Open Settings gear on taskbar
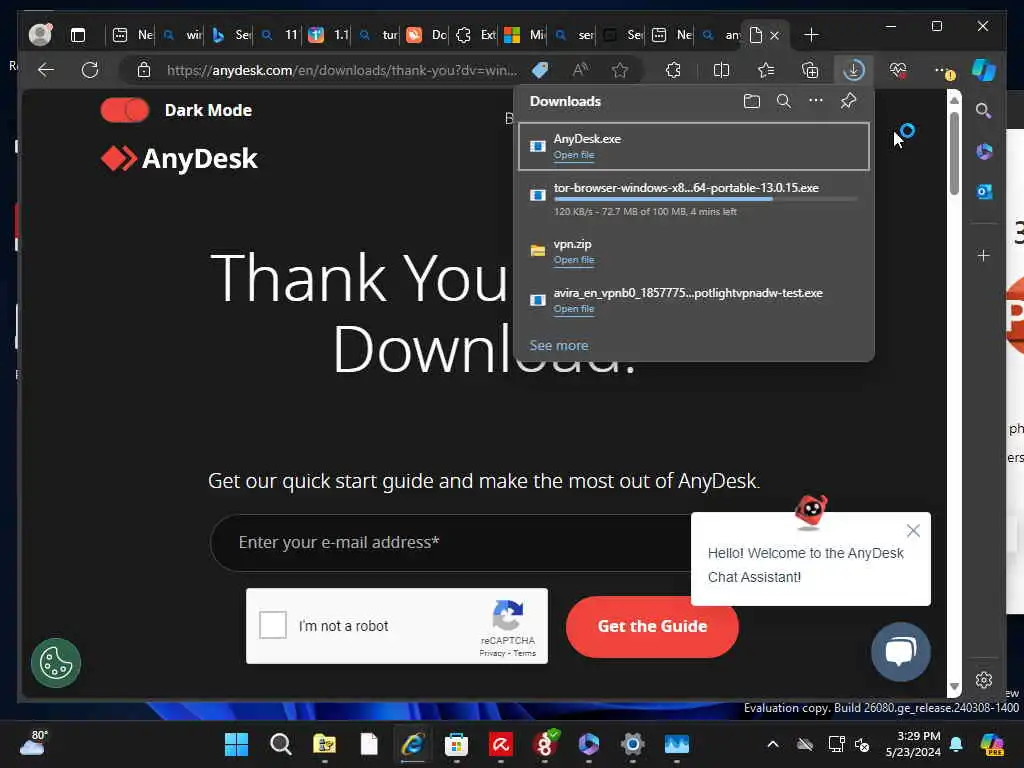The image size is (1024, 768). point(632,744)
